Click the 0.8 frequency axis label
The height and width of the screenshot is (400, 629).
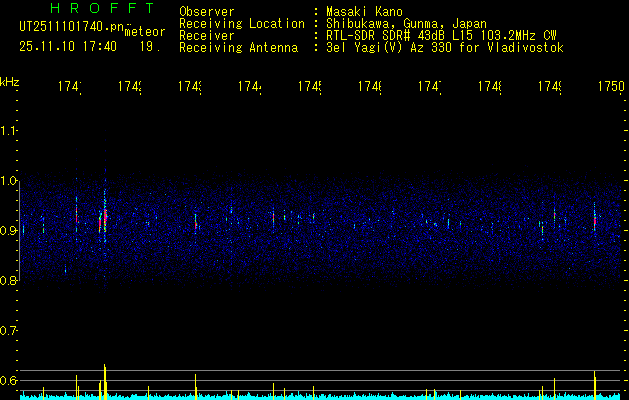tap(9, 281)
